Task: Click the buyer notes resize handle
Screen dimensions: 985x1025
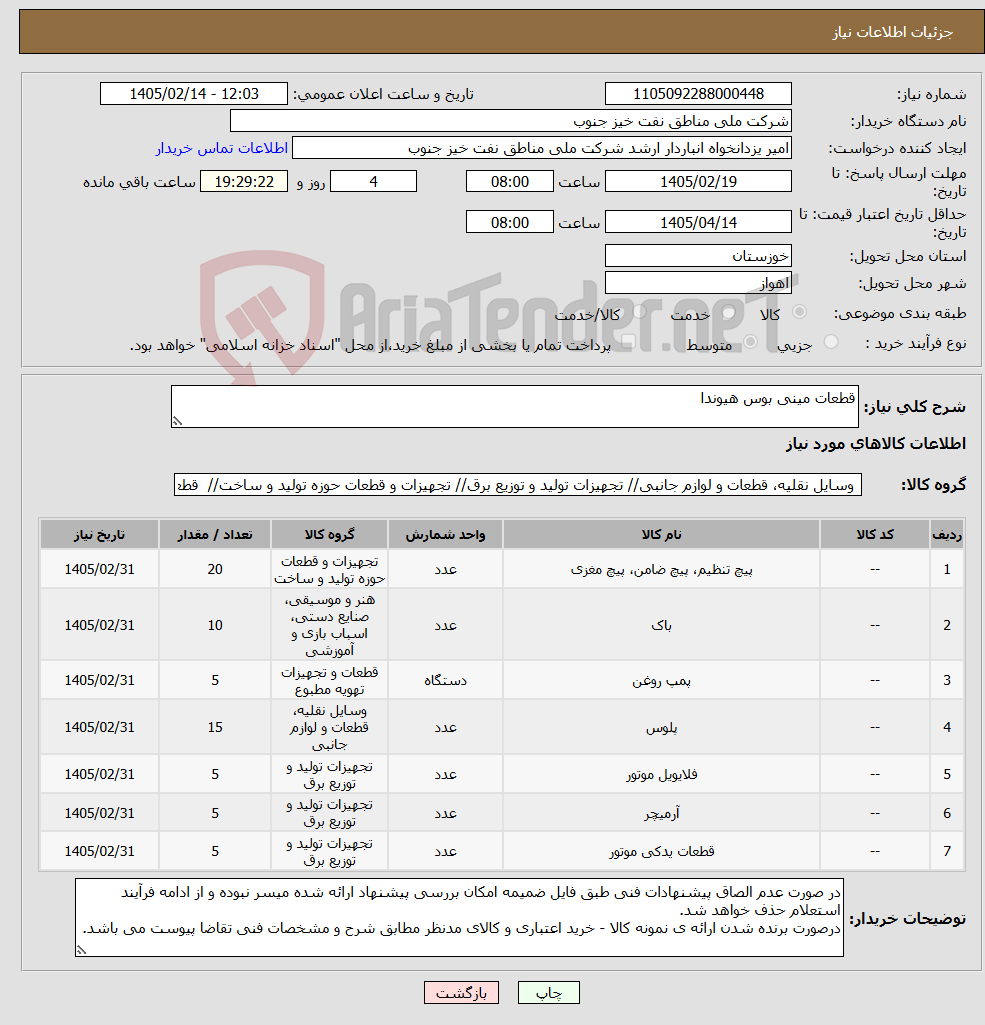Action: tap(81, 950)
